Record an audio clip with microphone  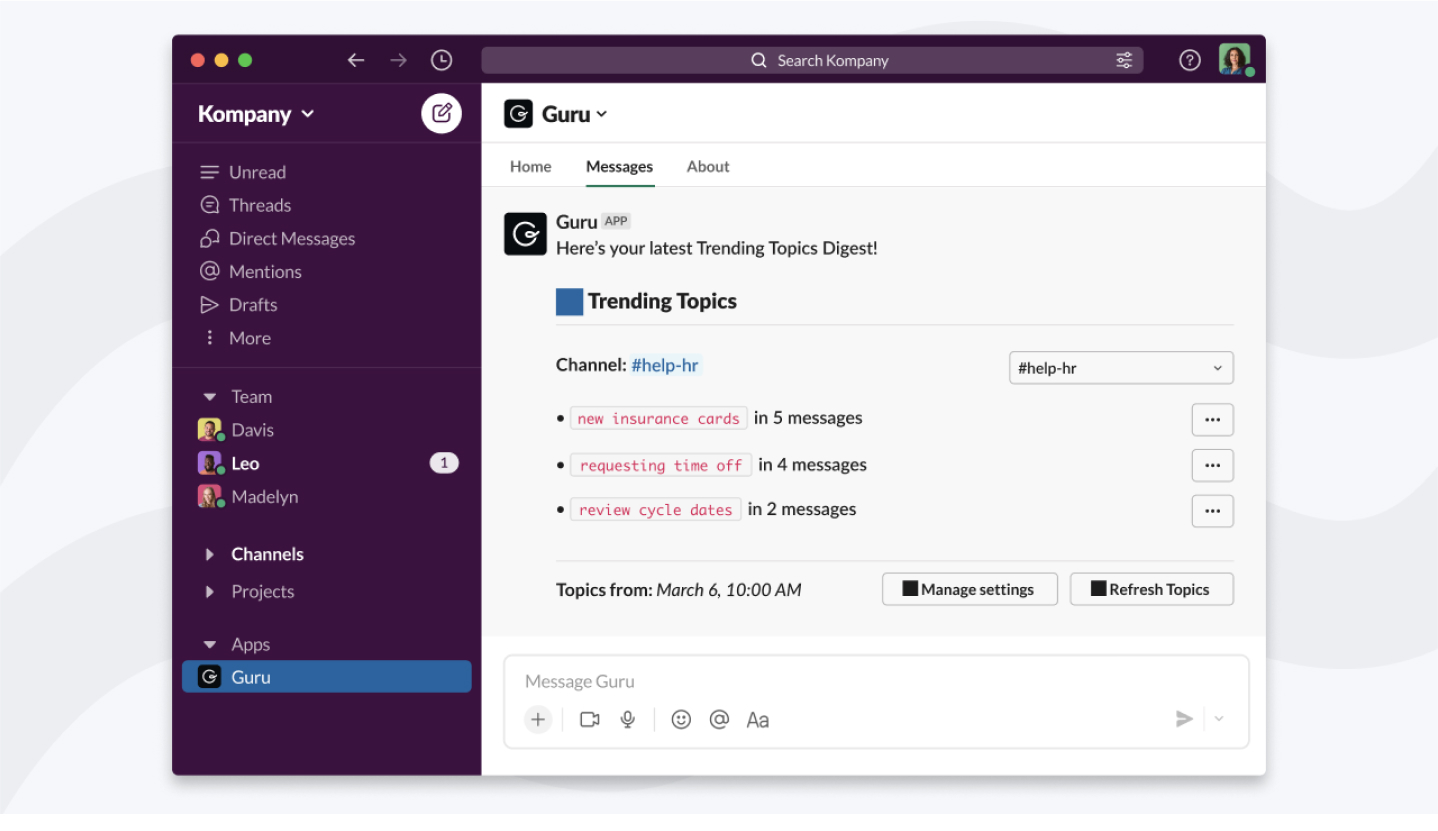628,719
